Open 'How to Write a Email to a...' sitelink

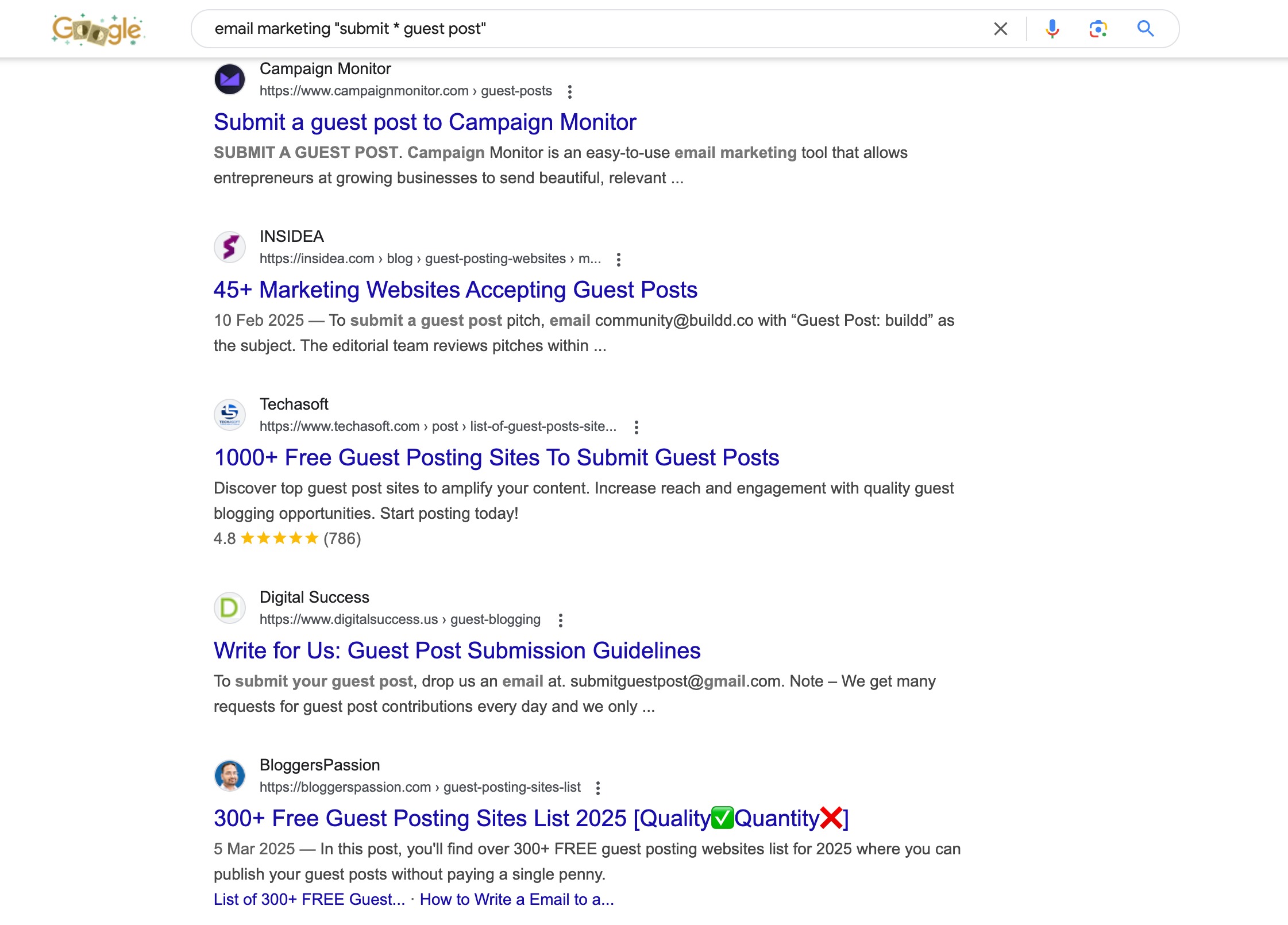pos(518,899)
